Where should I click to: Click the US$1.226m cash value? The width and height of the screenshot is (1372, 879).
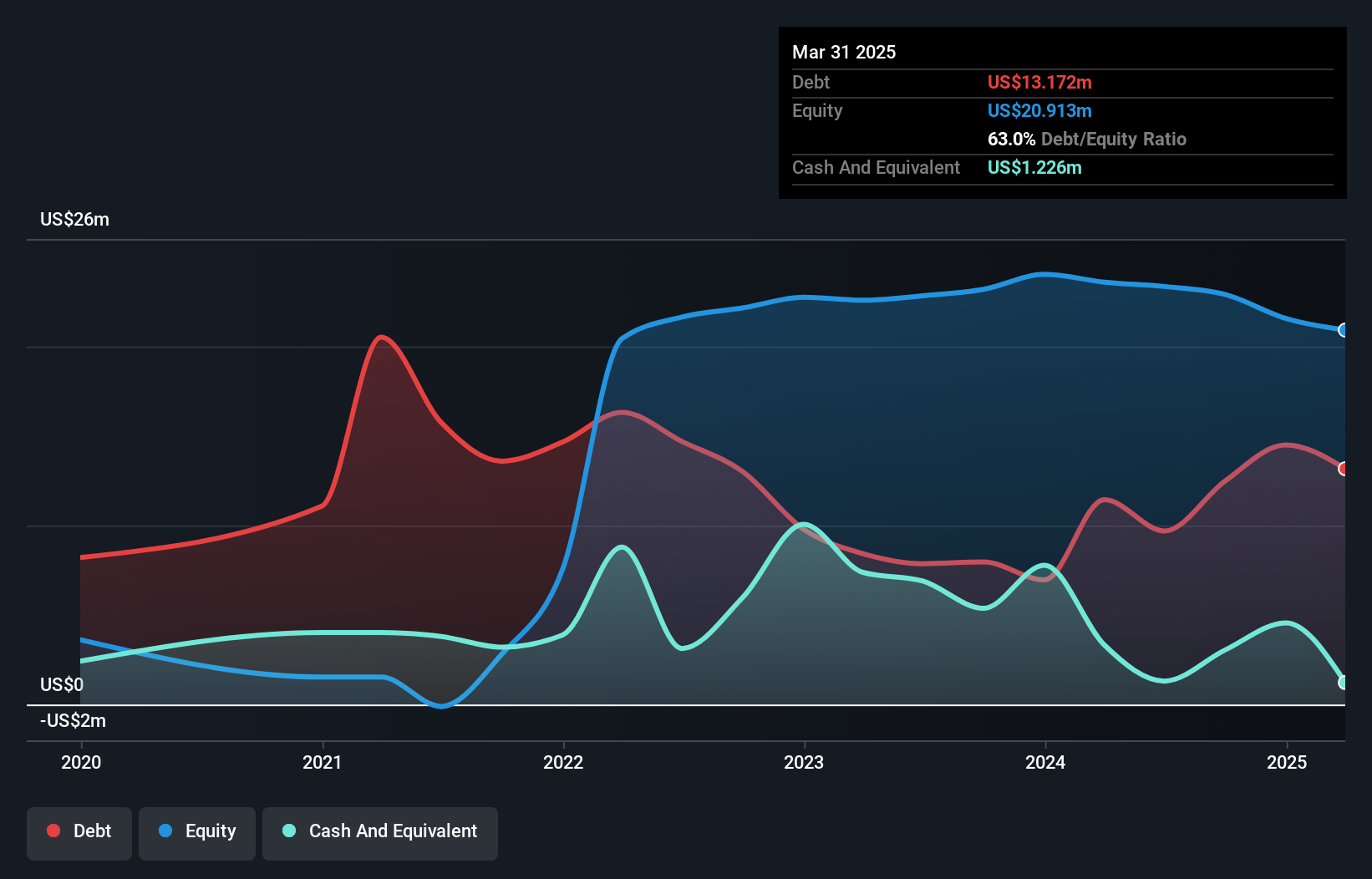pyautogui.click(x=1034, y=167)
